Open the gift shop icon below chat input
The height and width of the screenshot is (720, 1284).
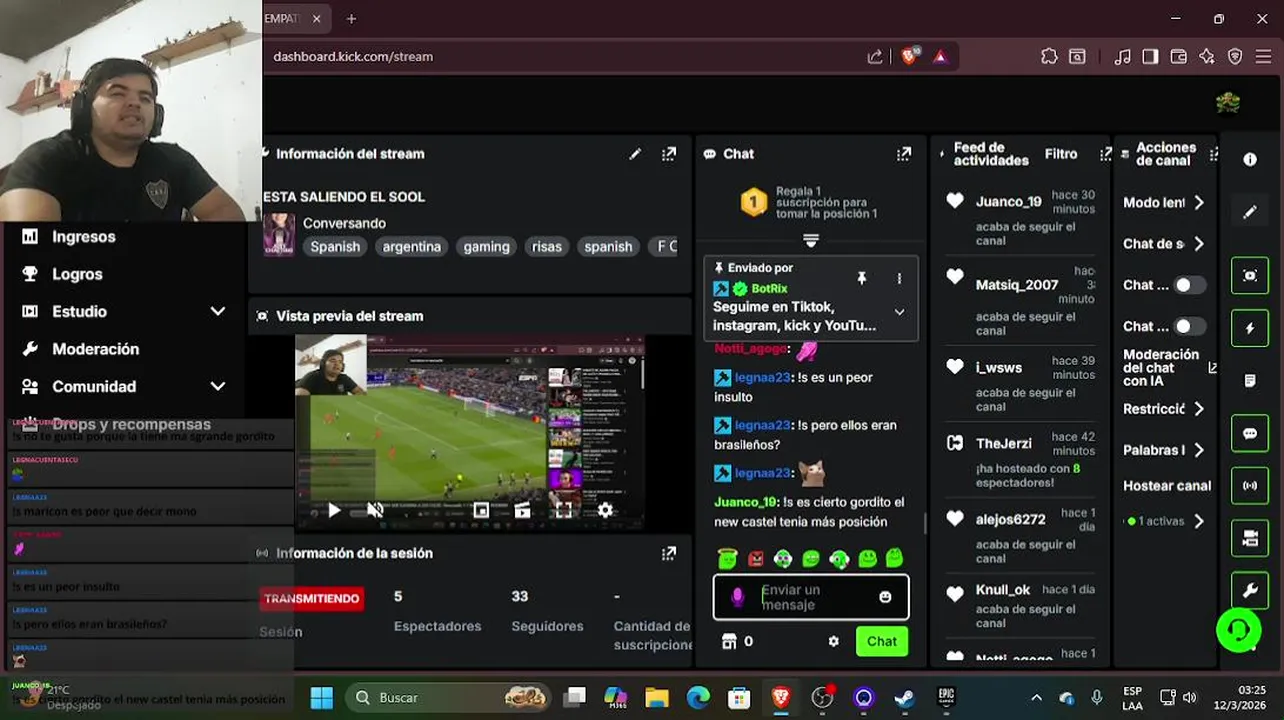729,641
